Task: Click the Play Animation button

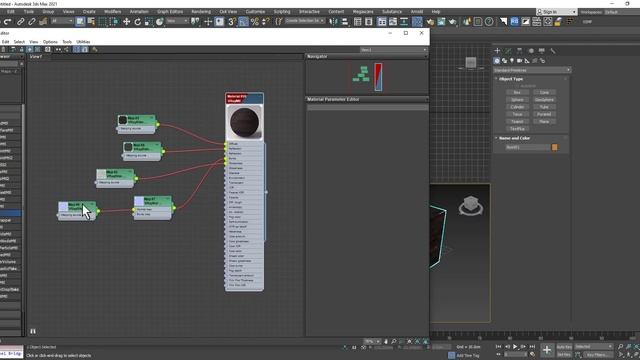Action: click(515, 347)
